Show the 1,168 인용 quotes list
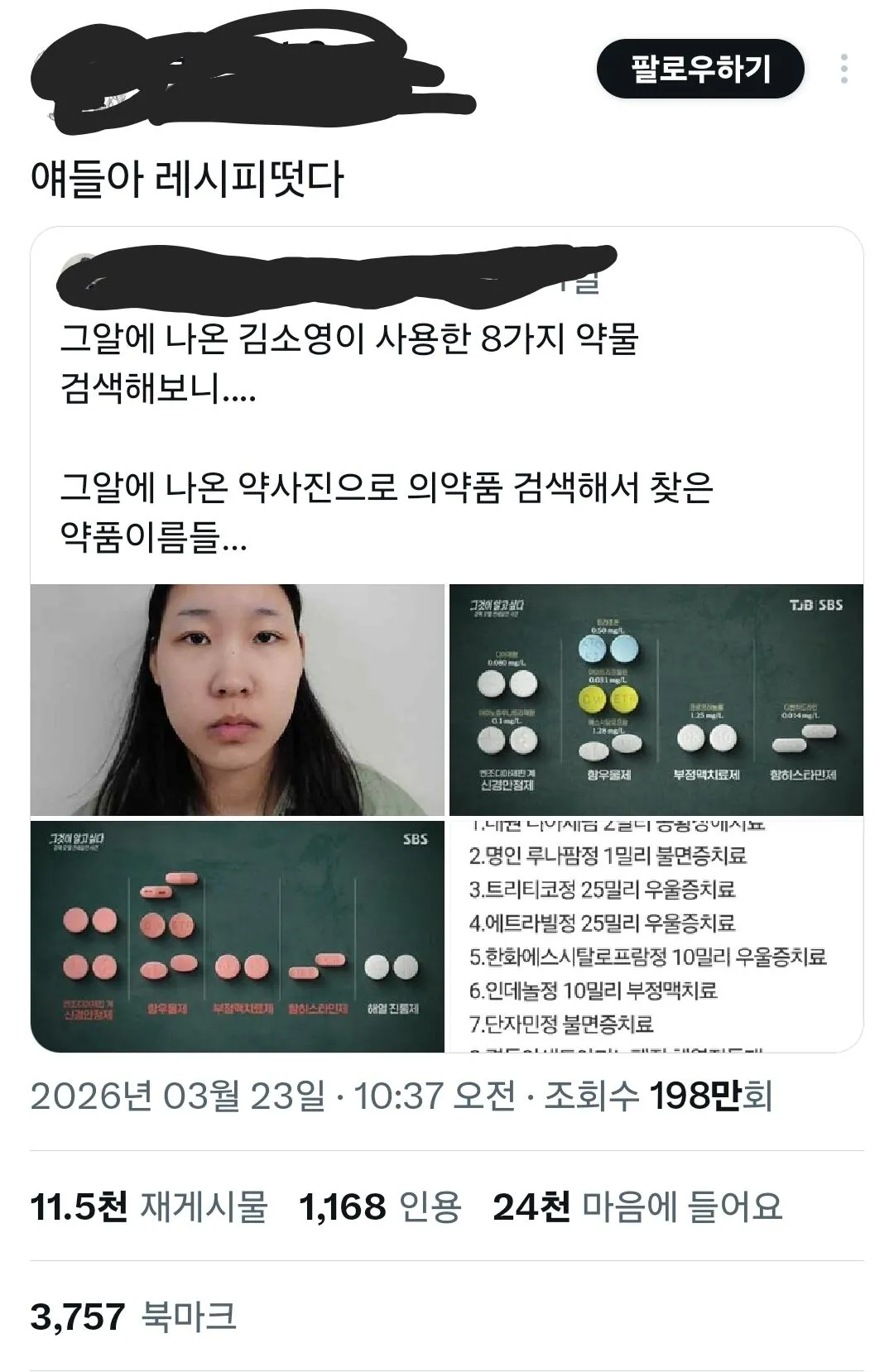The width and height of the screenshot is (894, 1372). click(x=380, y=1206)
